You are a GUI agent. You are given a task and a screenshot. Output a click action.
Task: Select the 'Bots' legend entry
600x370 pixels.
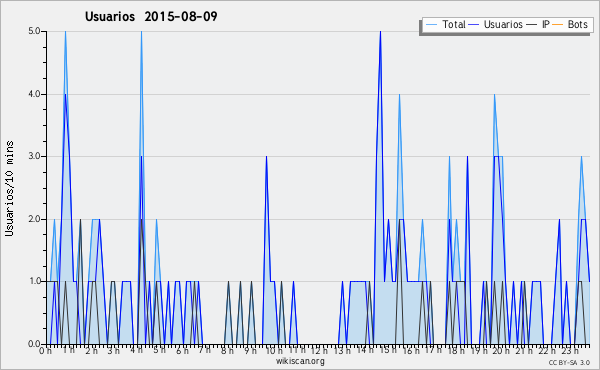(570, 24)
